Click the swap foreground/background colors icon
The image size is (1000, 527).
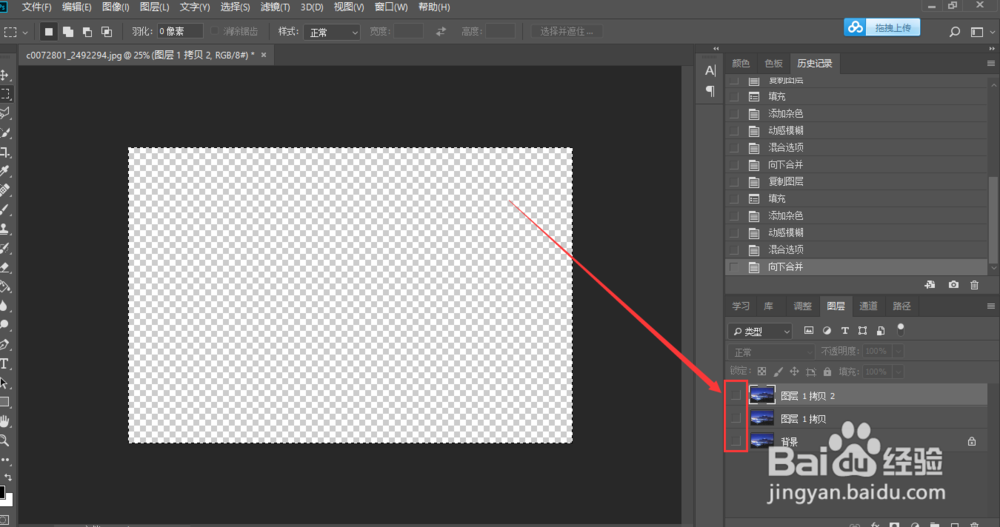tap(8, 477)
